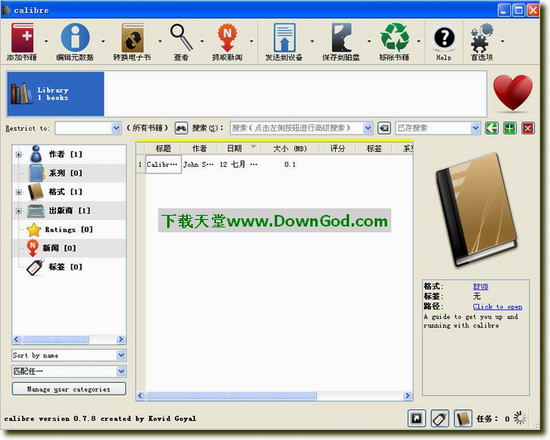
Task: Click the book list scroll right arrow
Action: tap(407, 396)
